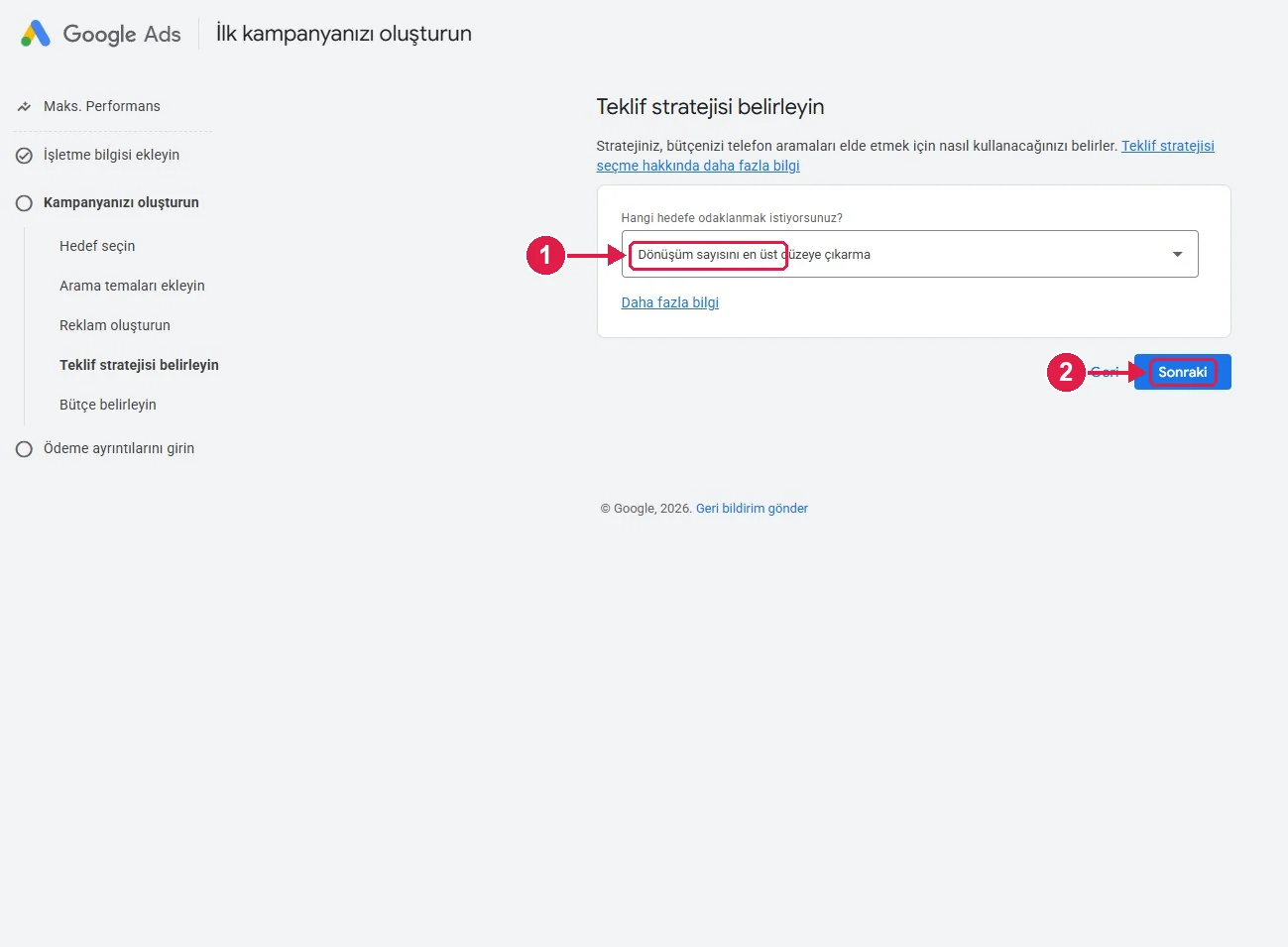Click the Geri button

(x=1104, y=372)
